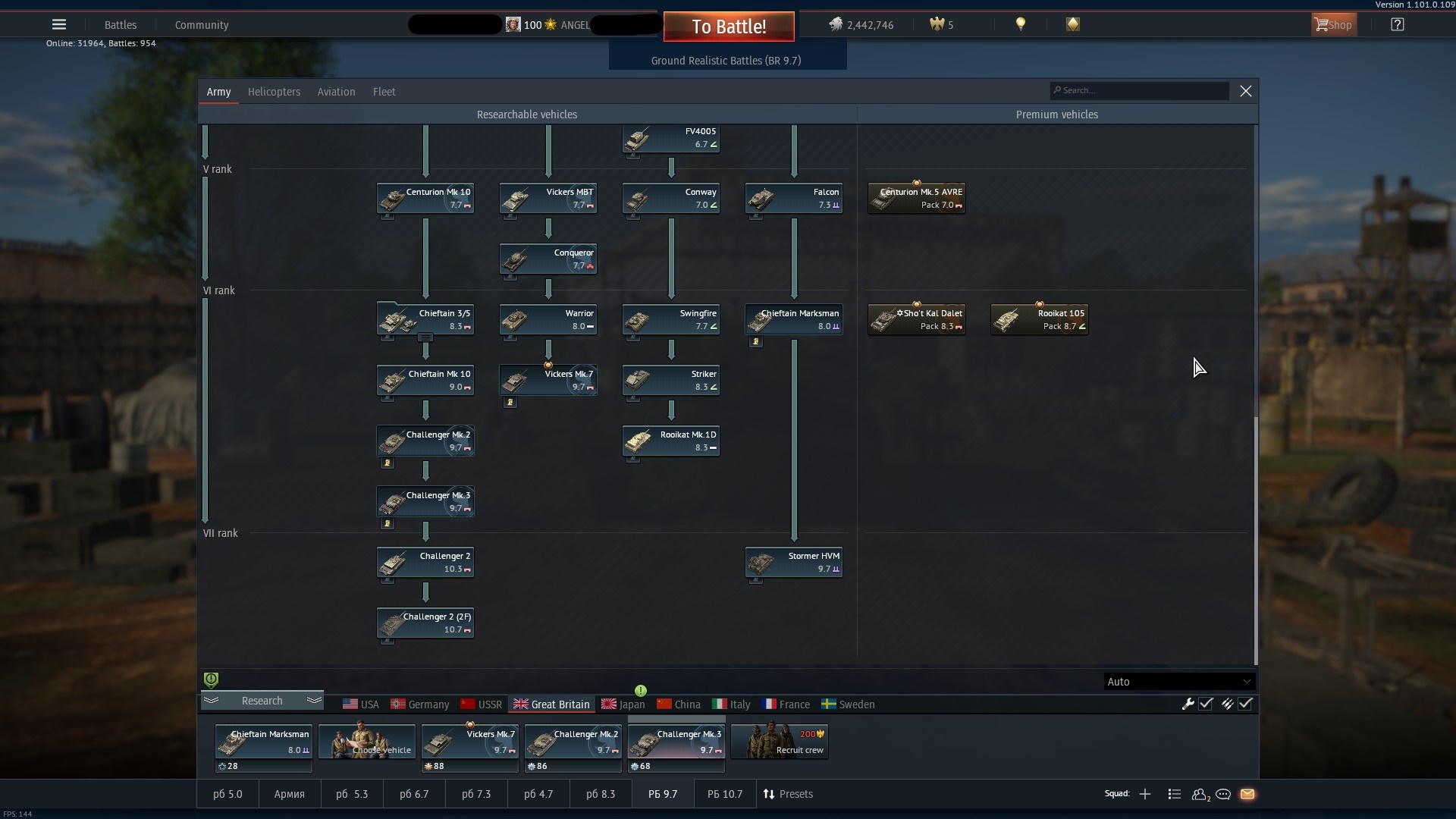Expand the Auto dropdown
The width and height of the screenshot is (1456, 819).
pos(1179,681)
